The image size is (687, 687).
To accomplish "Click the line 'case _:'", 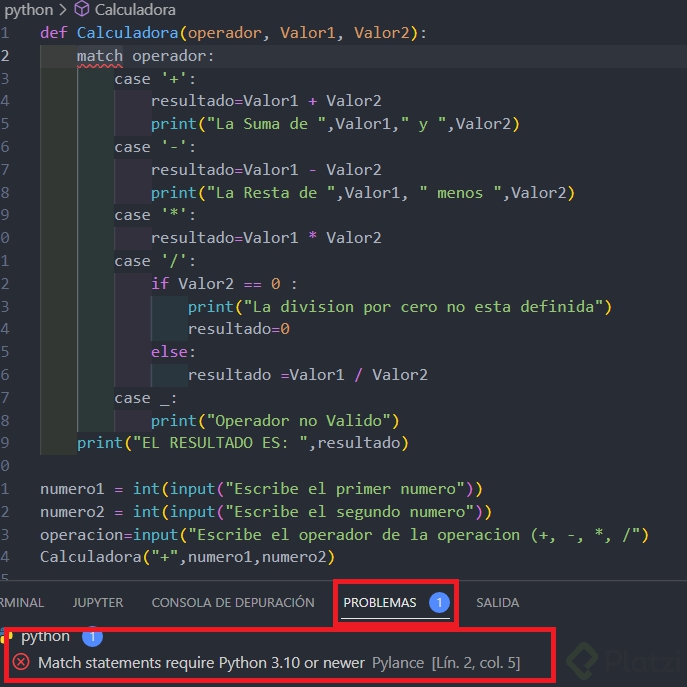I will click(x=146, y=398).
